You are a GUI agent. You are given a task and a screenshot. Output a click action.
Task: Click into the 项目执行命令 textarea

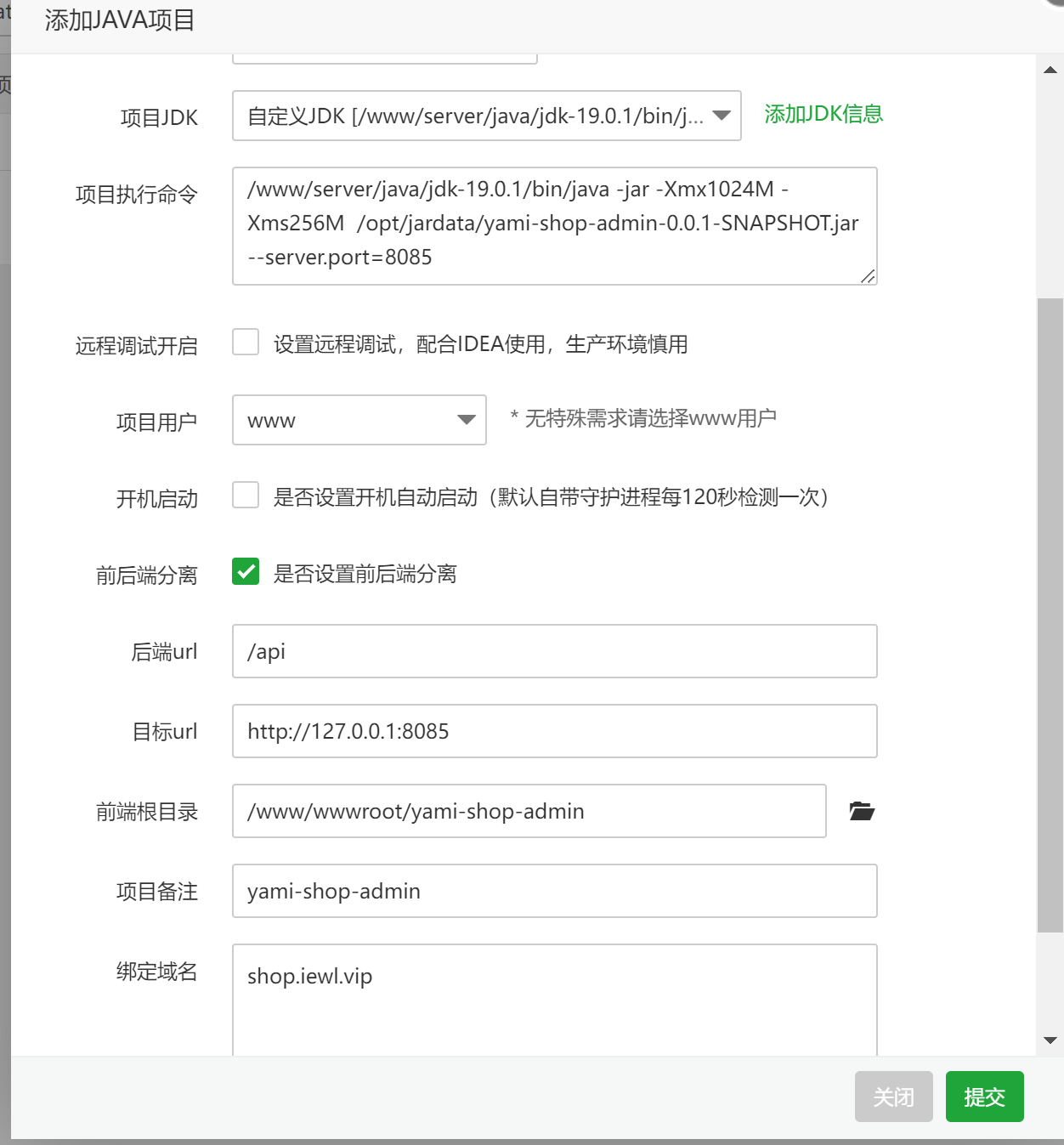555,226
